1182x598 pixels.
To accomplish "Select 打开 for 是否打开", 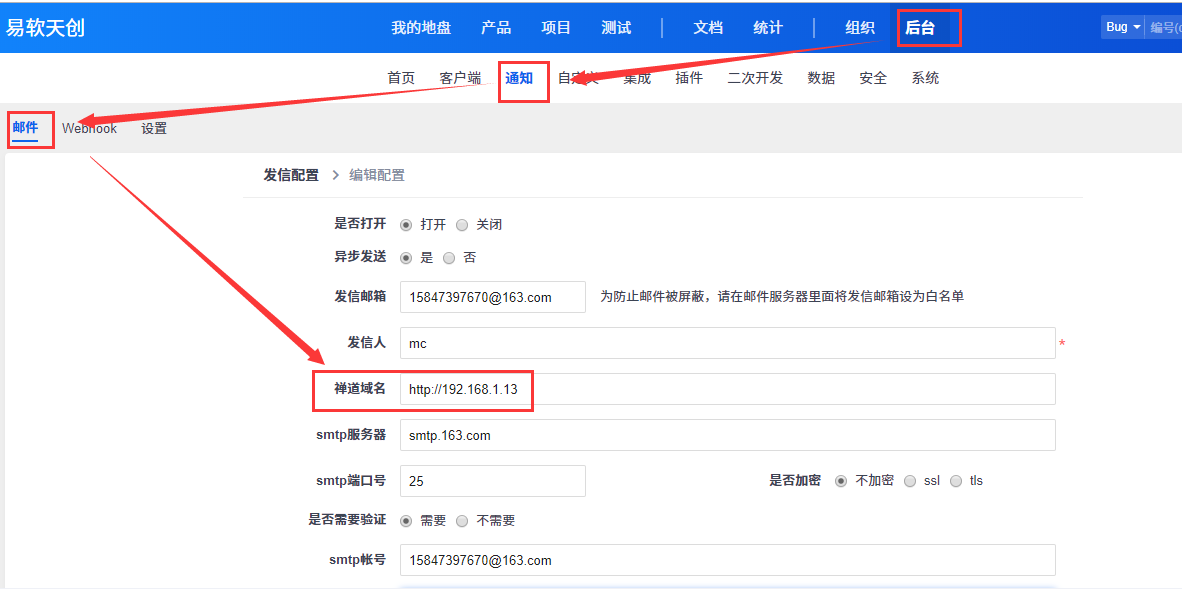I will point(406,225).
